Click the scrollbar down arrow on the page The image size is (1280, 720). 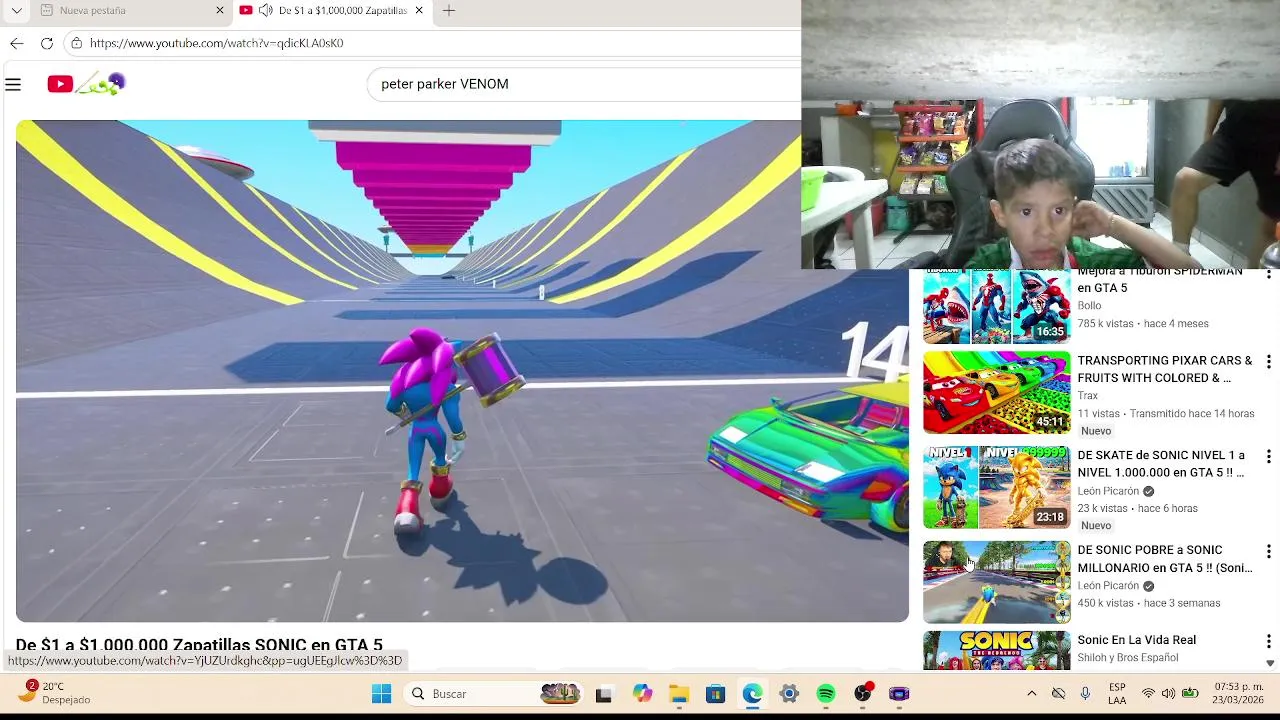[1270, 663]
